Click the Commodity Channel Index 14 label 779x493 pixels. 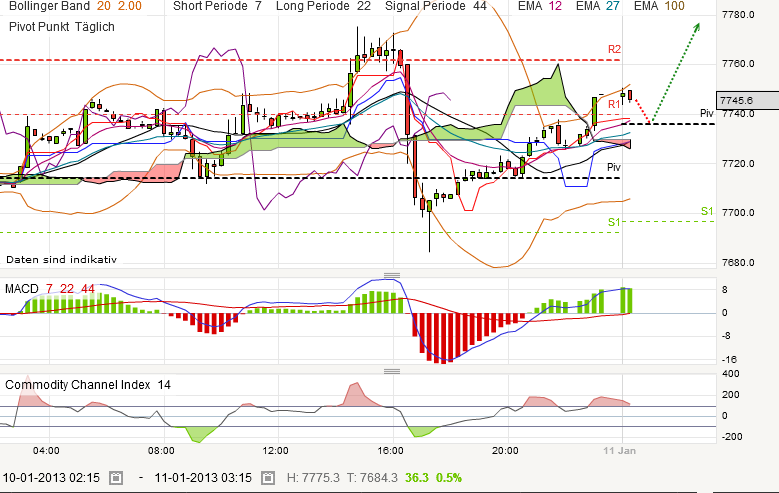88,385
